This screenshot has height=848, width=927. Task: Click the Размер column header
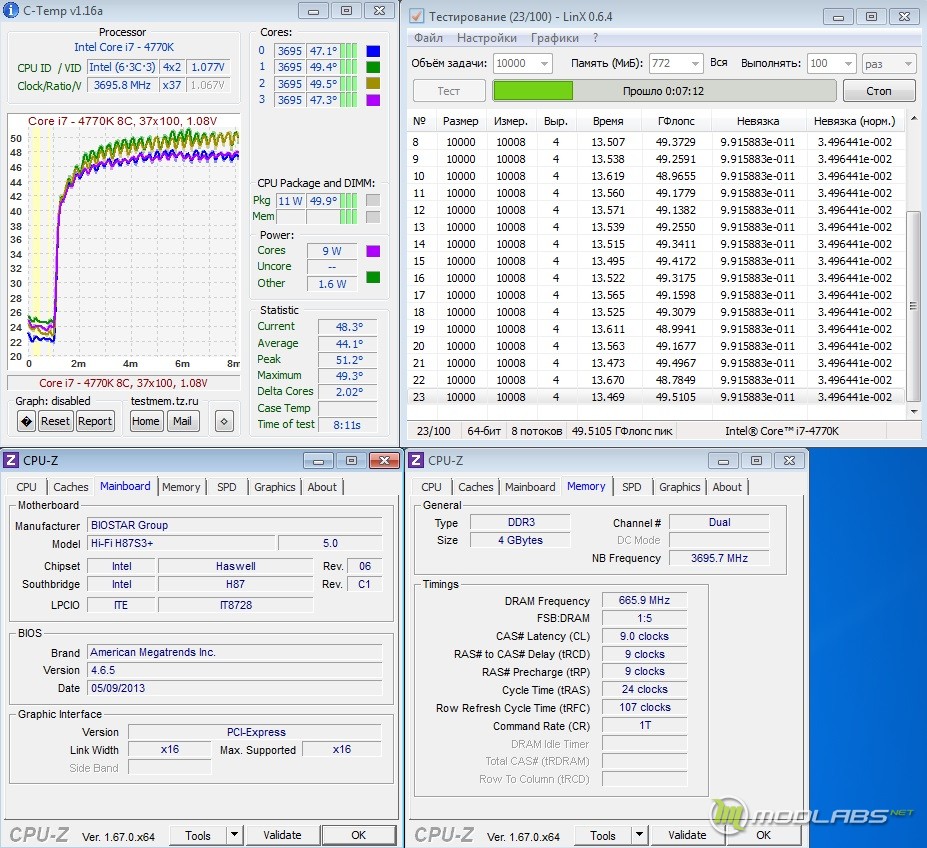click(x=461, y=121)
